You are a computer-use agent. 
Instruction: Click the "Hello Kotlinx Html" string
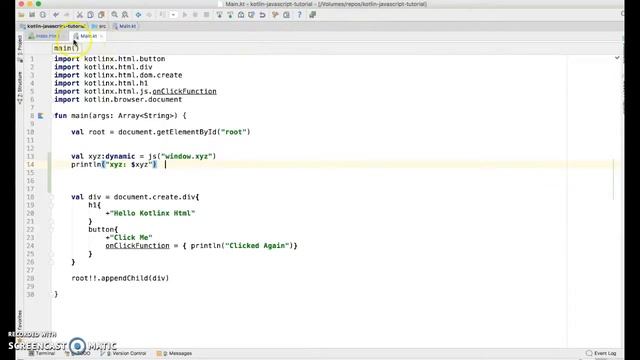(x=152, y=213)
